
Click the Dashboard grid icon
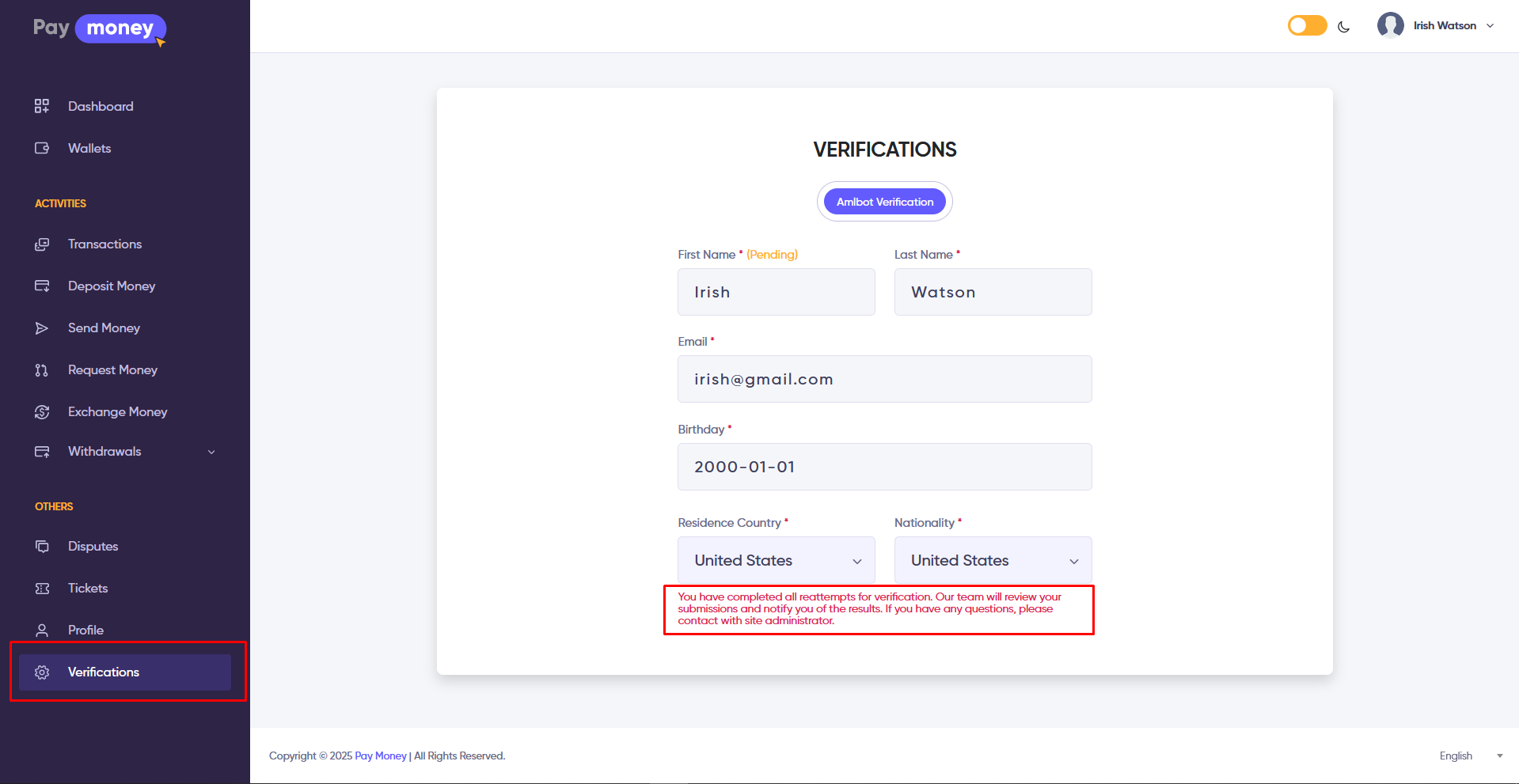(42, 106)
